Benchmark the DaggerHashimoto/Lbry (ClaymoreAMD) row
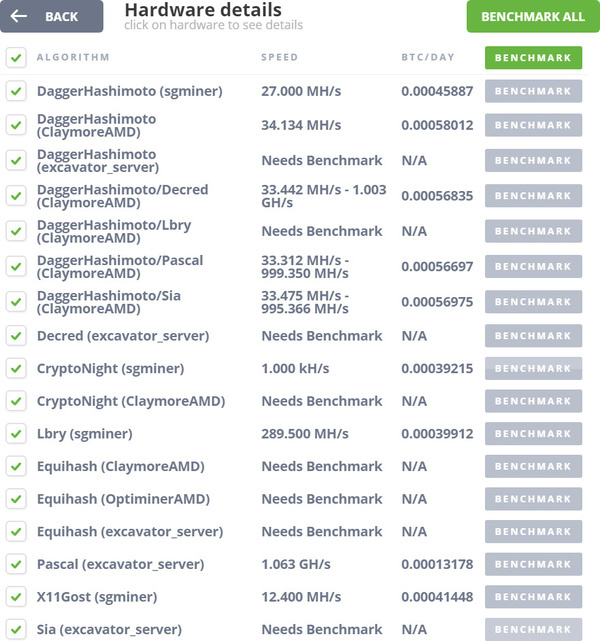The width and height of the screenshot is (600, 641). click(533, 231)
